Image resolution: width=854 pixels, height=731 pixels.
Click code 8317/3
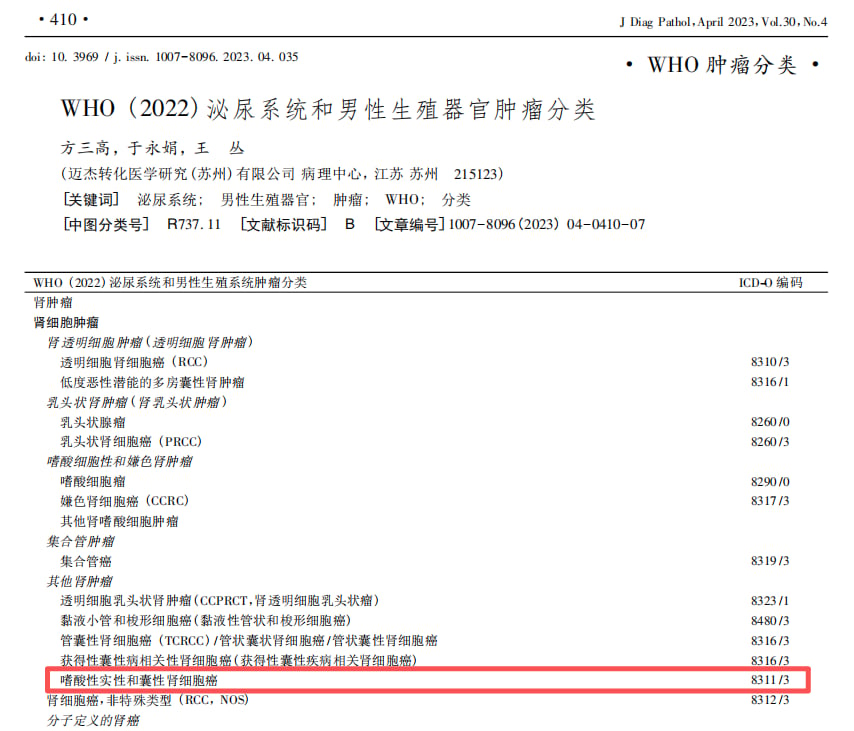(x=770, y=501)
